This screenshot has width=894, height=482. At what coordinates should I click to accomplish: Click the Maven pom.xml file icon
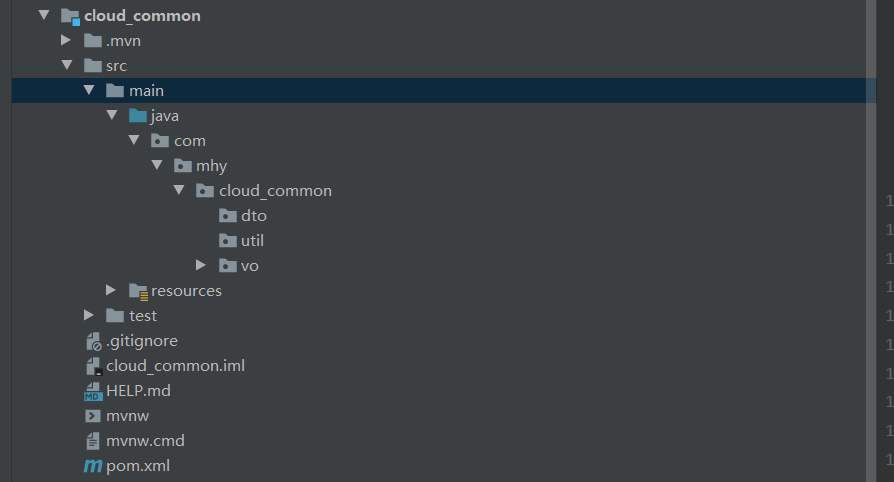click(x=93, y=466)
